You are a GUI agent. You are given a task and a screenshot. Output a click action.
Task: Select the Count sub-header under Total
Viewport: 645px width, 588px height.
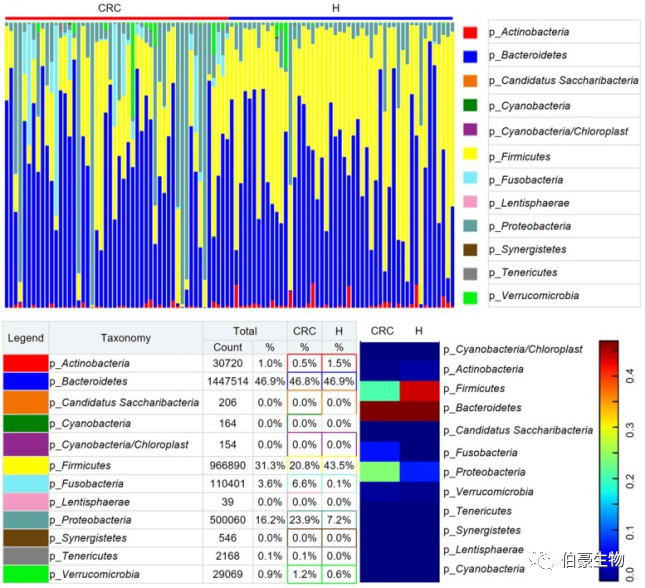[x=228, y=347]
